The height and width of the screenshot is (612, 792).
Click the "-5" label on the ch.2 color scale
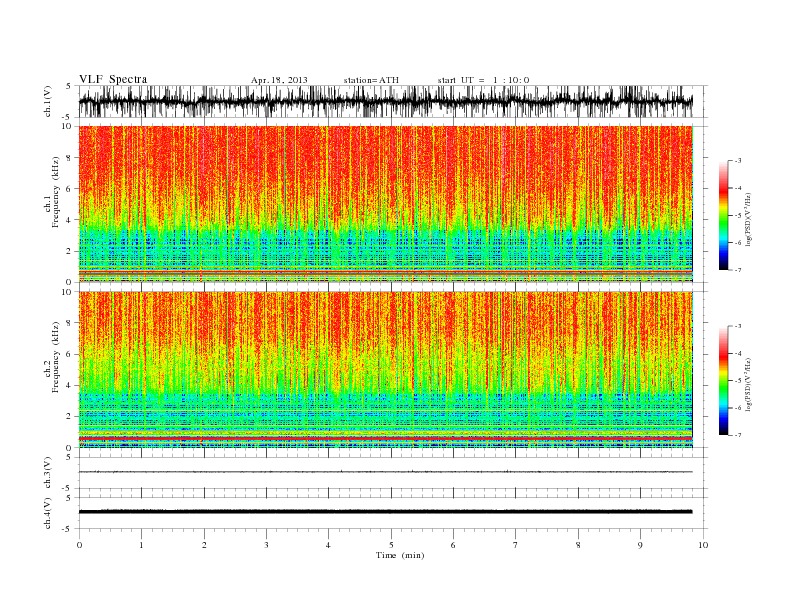pyautogui.click(x=738, y=381)
